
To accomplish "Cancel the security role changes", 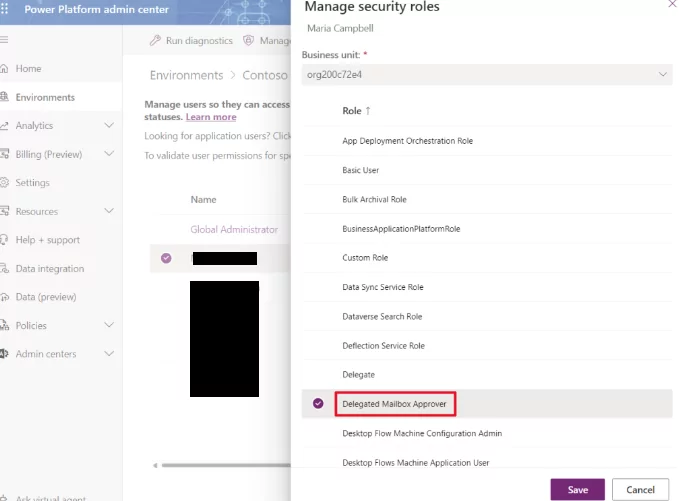I will tap(640, 489).
